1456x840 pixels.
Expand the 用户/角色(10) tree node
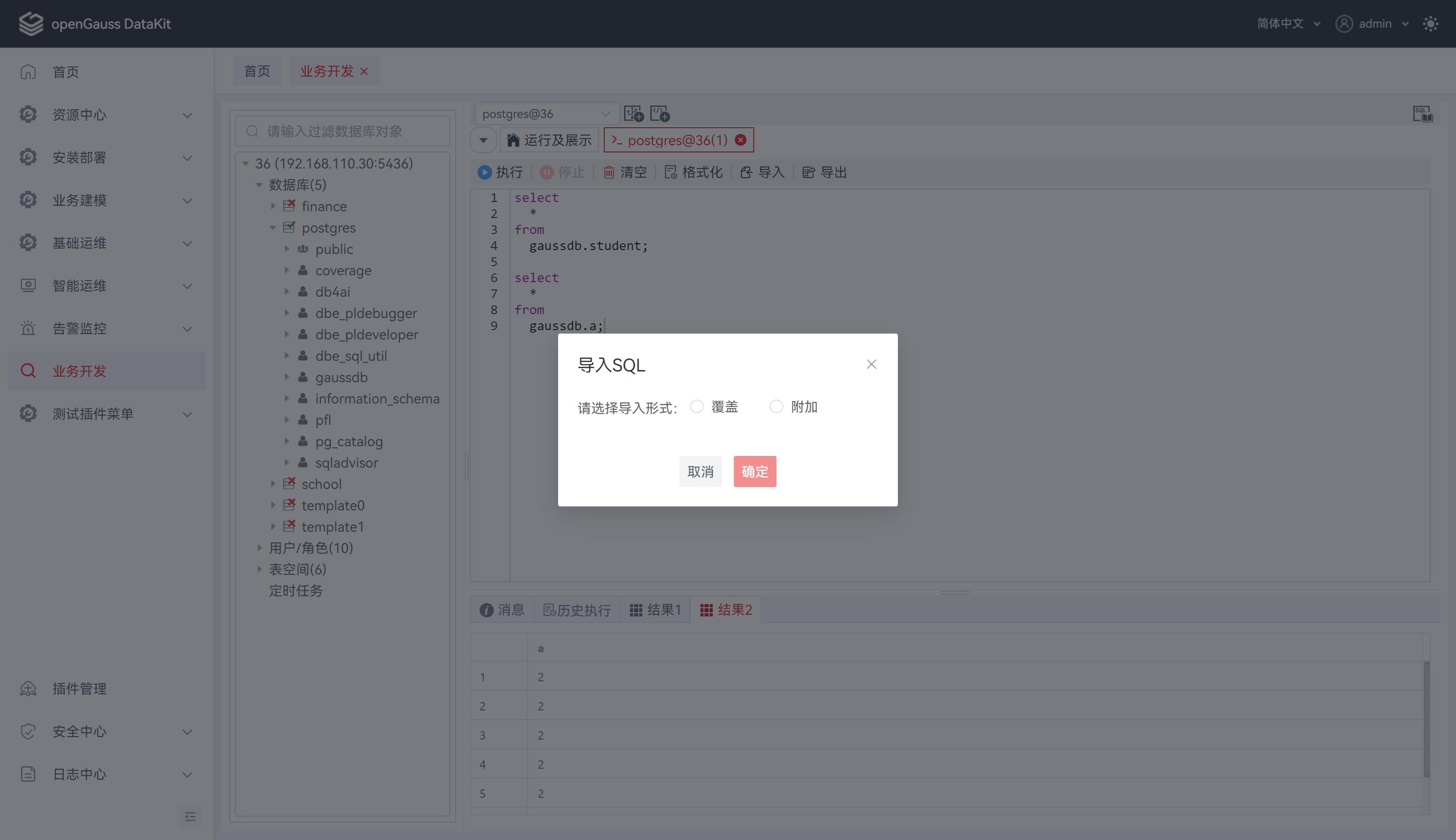pyautogui.click(x=259, y=548)
